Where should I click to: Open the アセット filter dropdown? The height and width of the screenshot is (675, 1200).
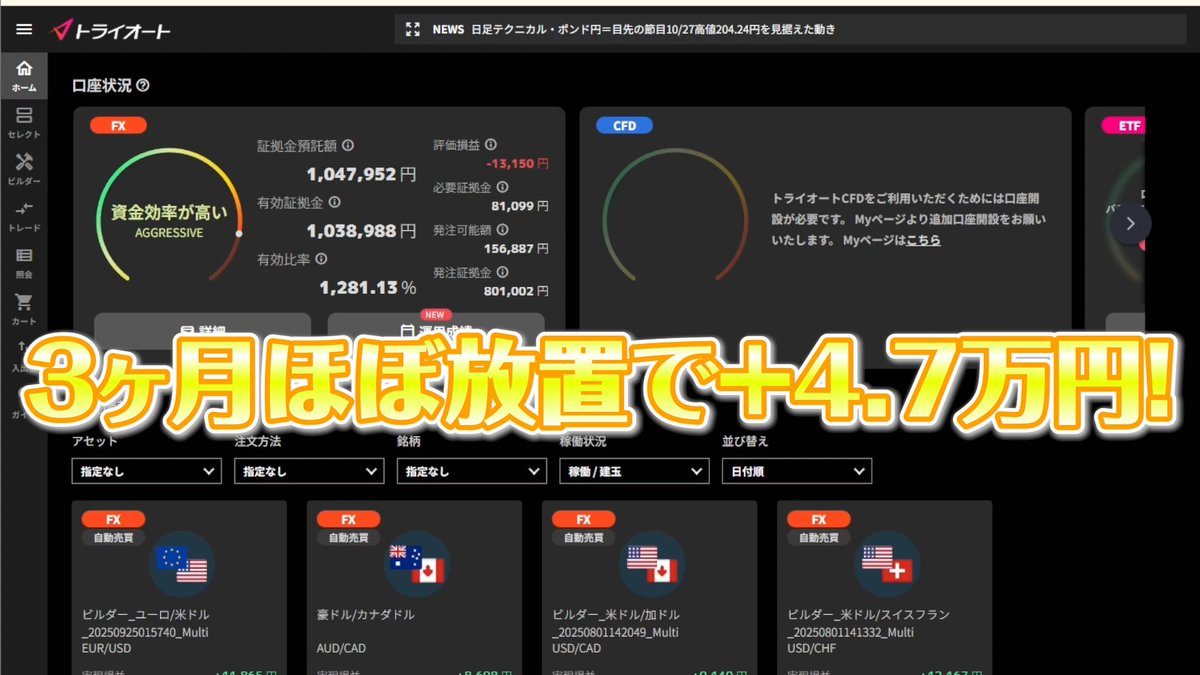coord(146,471)
